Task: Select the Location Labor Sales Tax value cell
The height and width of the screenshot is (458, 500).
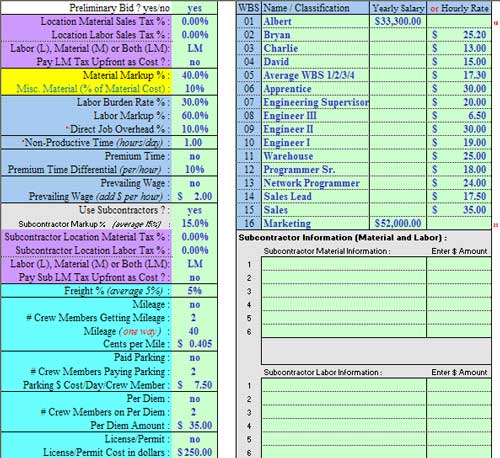Action: [195, 35]
